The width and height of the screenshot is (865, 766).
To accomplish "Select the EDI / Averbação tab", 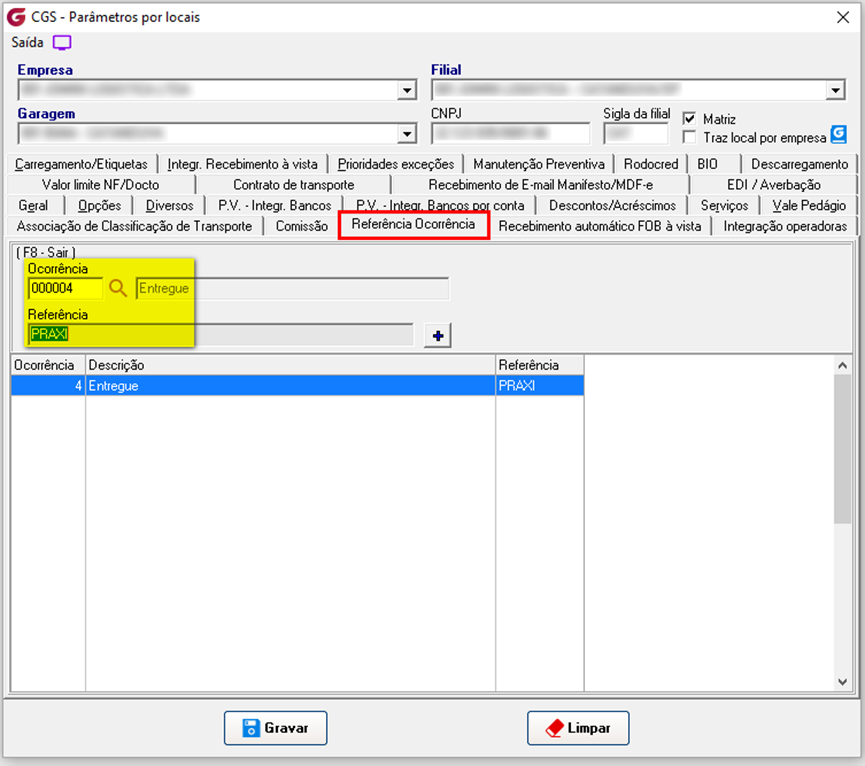I will click(x=773, y=185).
